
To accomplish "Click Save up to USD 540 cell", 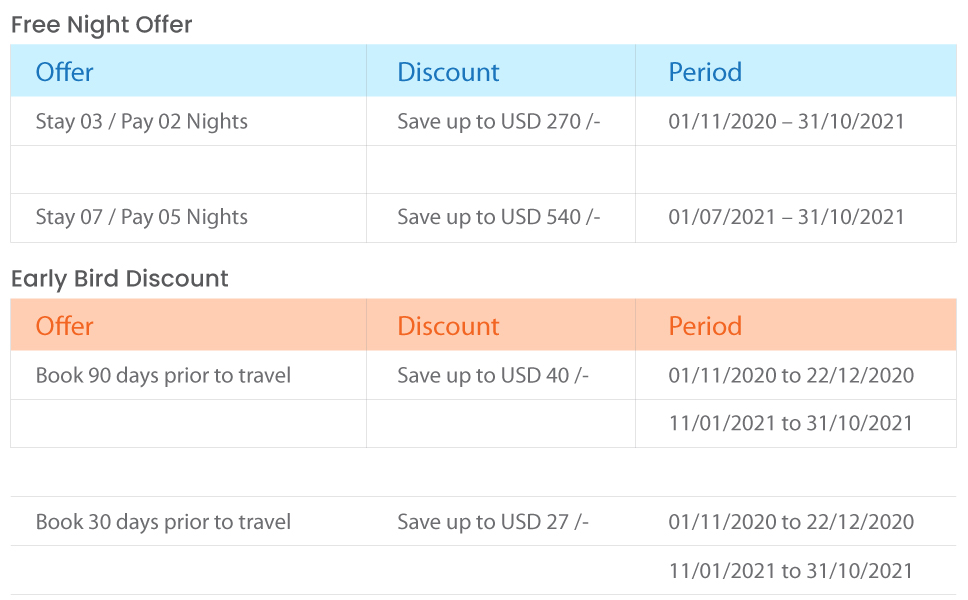I will tap(499, 217).
